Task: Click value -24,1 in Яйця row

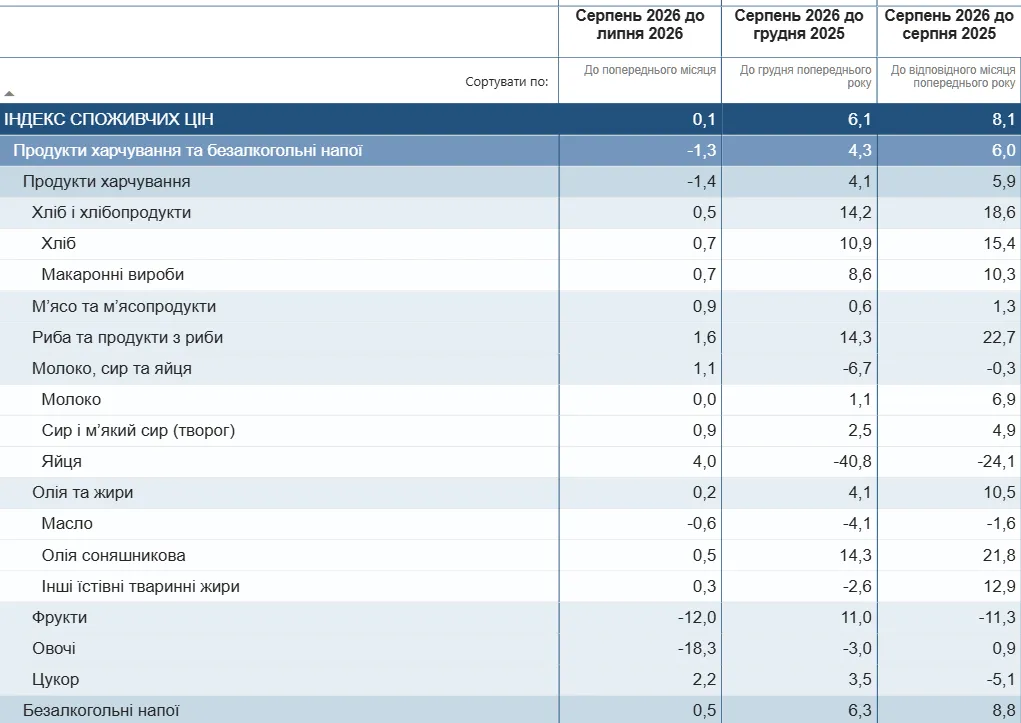Action: tap(996, 462)
